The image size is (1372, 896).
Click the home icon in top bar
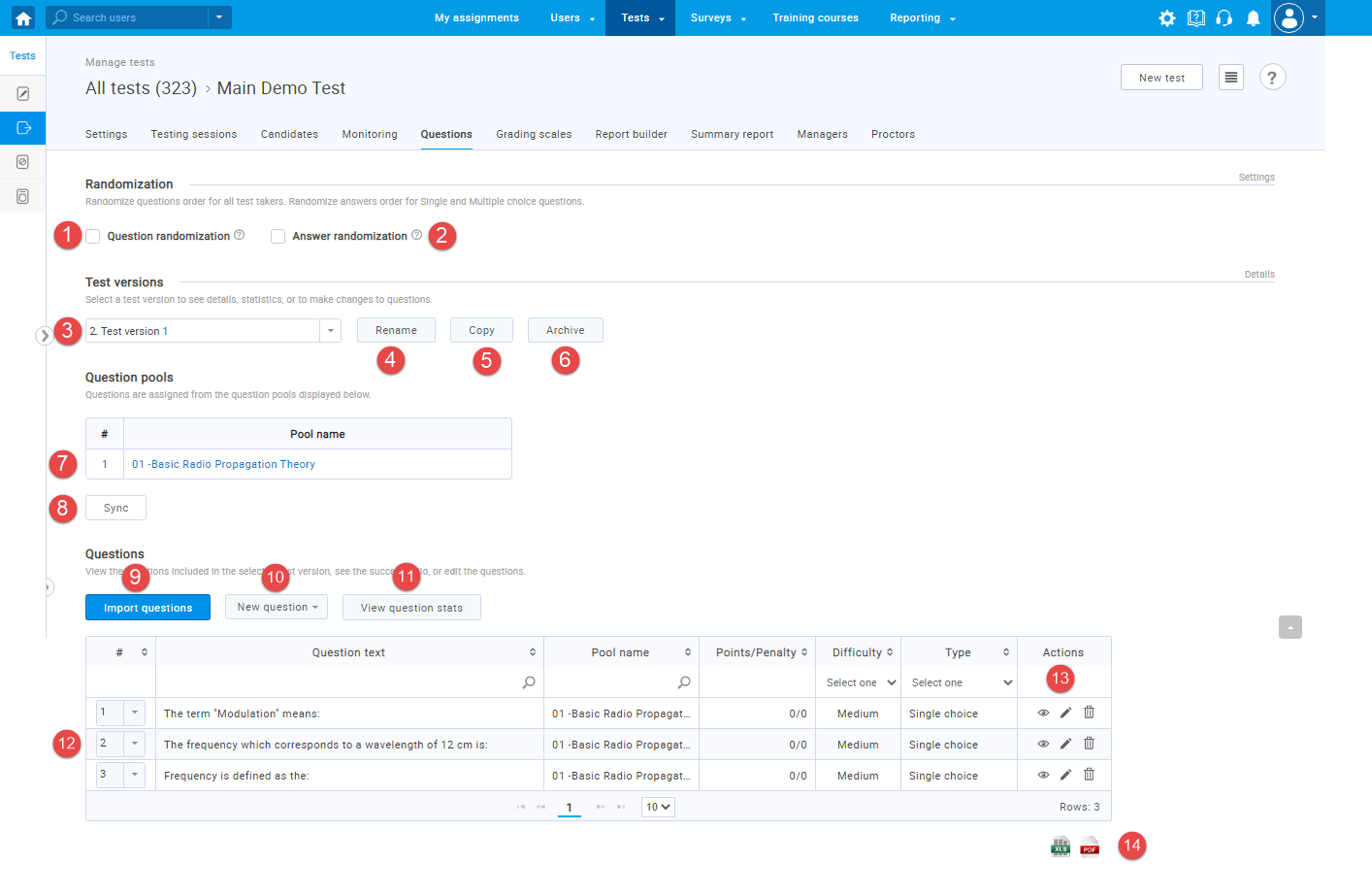23,17
